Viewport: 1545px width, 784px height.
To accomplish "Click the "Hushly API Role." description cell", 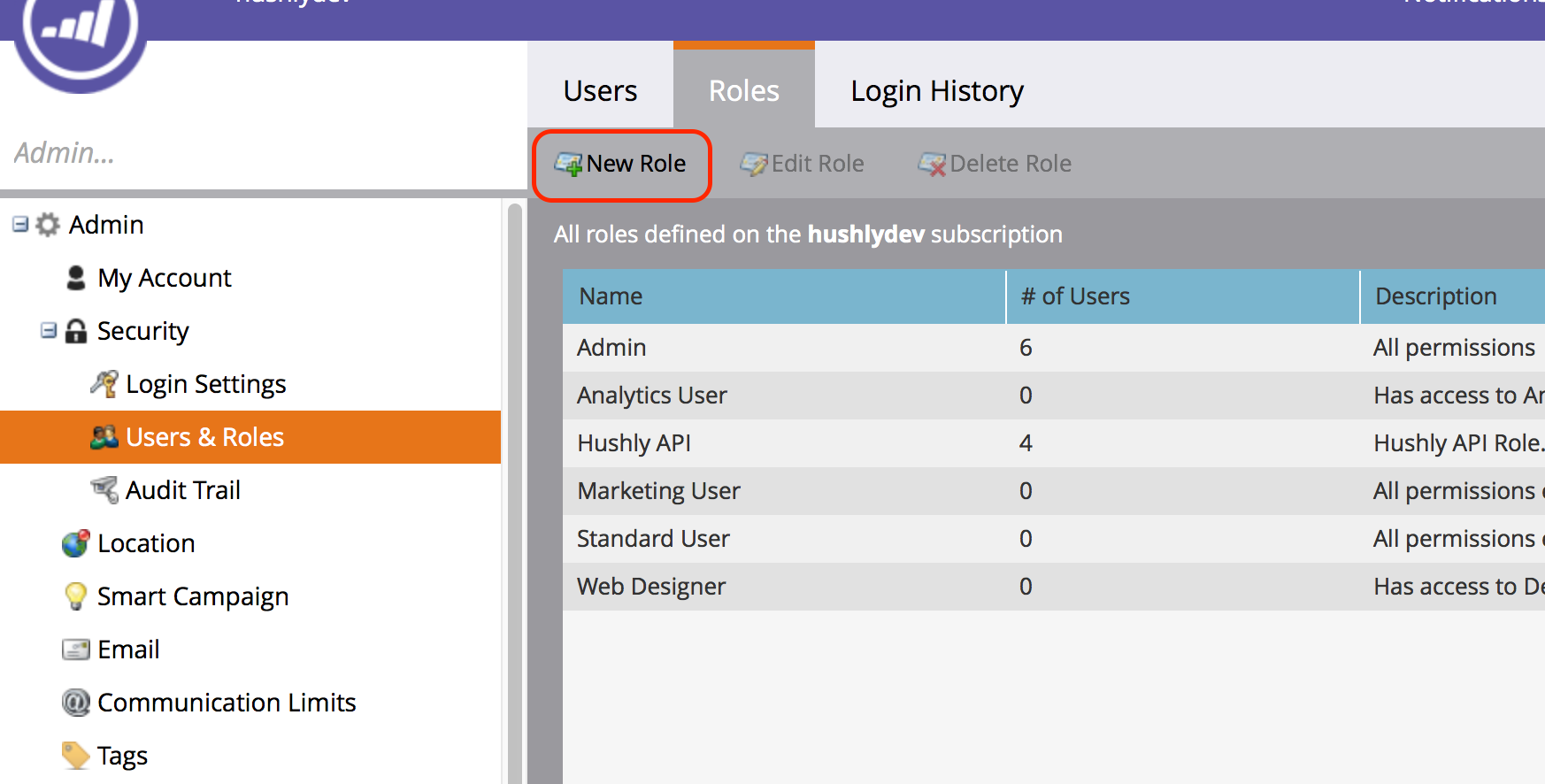I will pos(1458,443).
